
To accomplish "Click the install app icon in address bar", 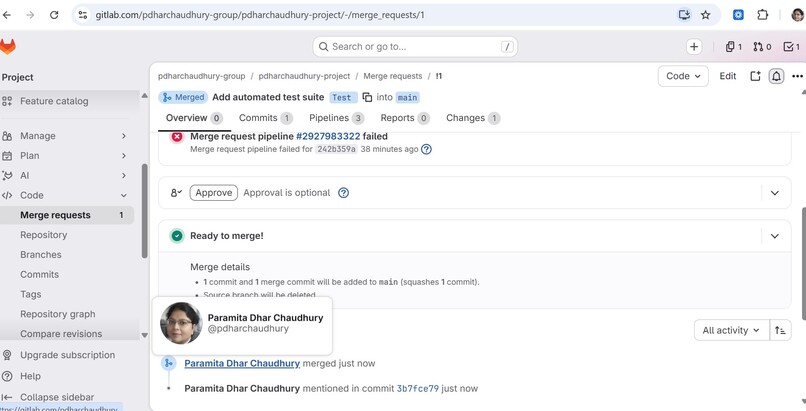I will 684,15.
